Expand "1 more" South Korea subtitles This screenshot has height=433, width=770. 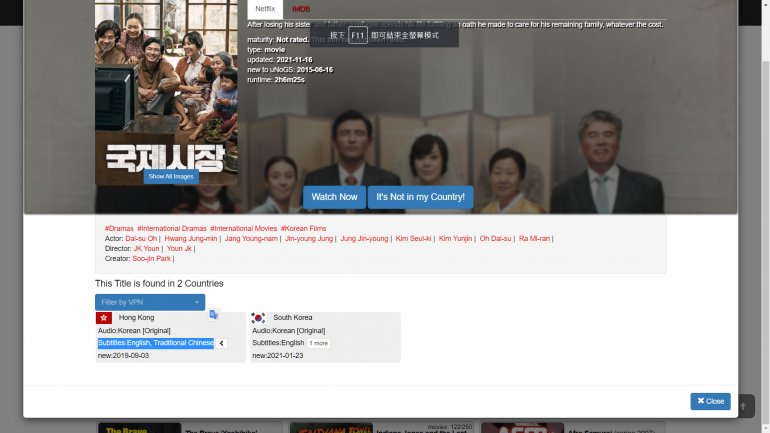pos(318,343)
